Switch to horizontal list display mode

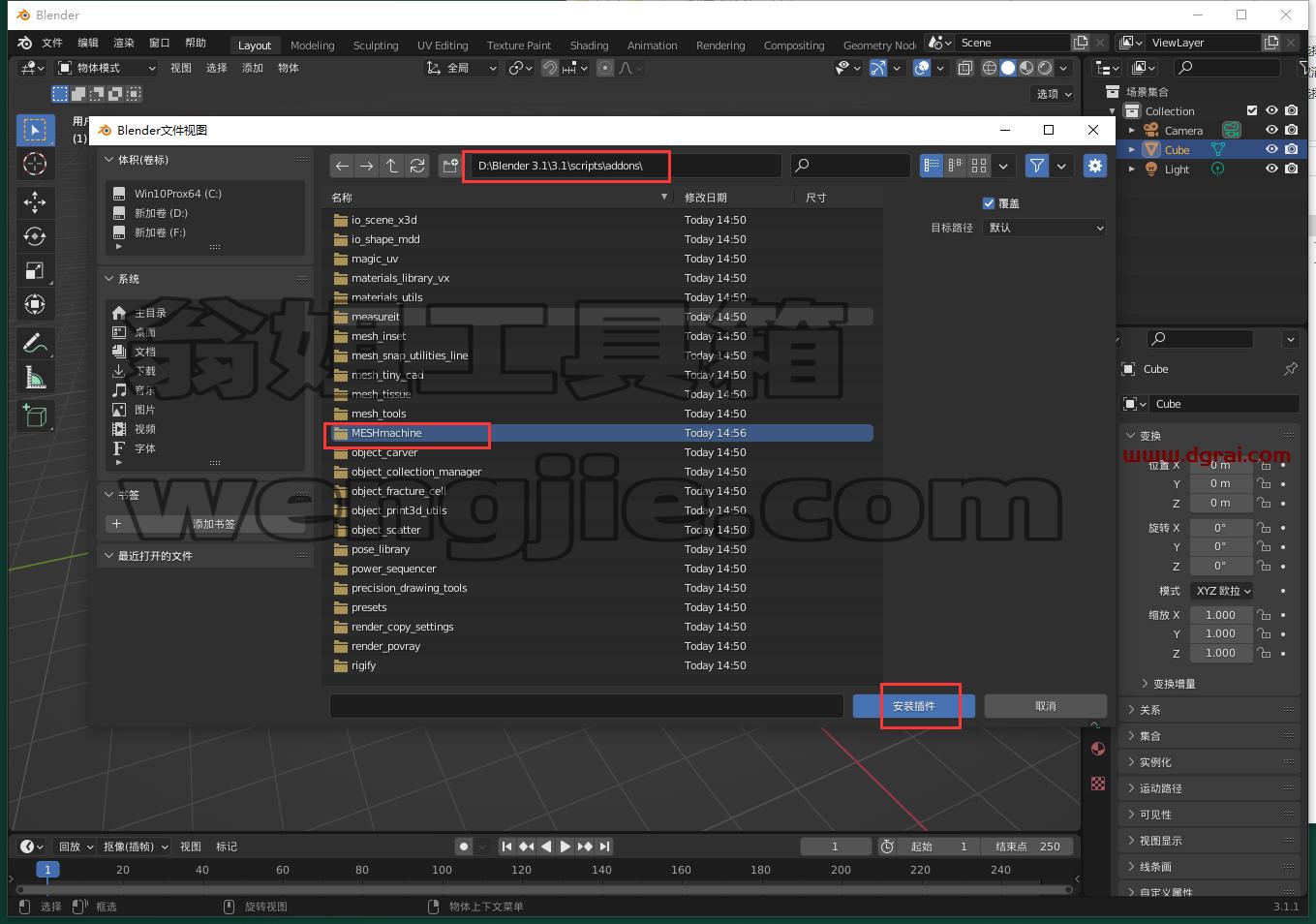tap(956, 166)
